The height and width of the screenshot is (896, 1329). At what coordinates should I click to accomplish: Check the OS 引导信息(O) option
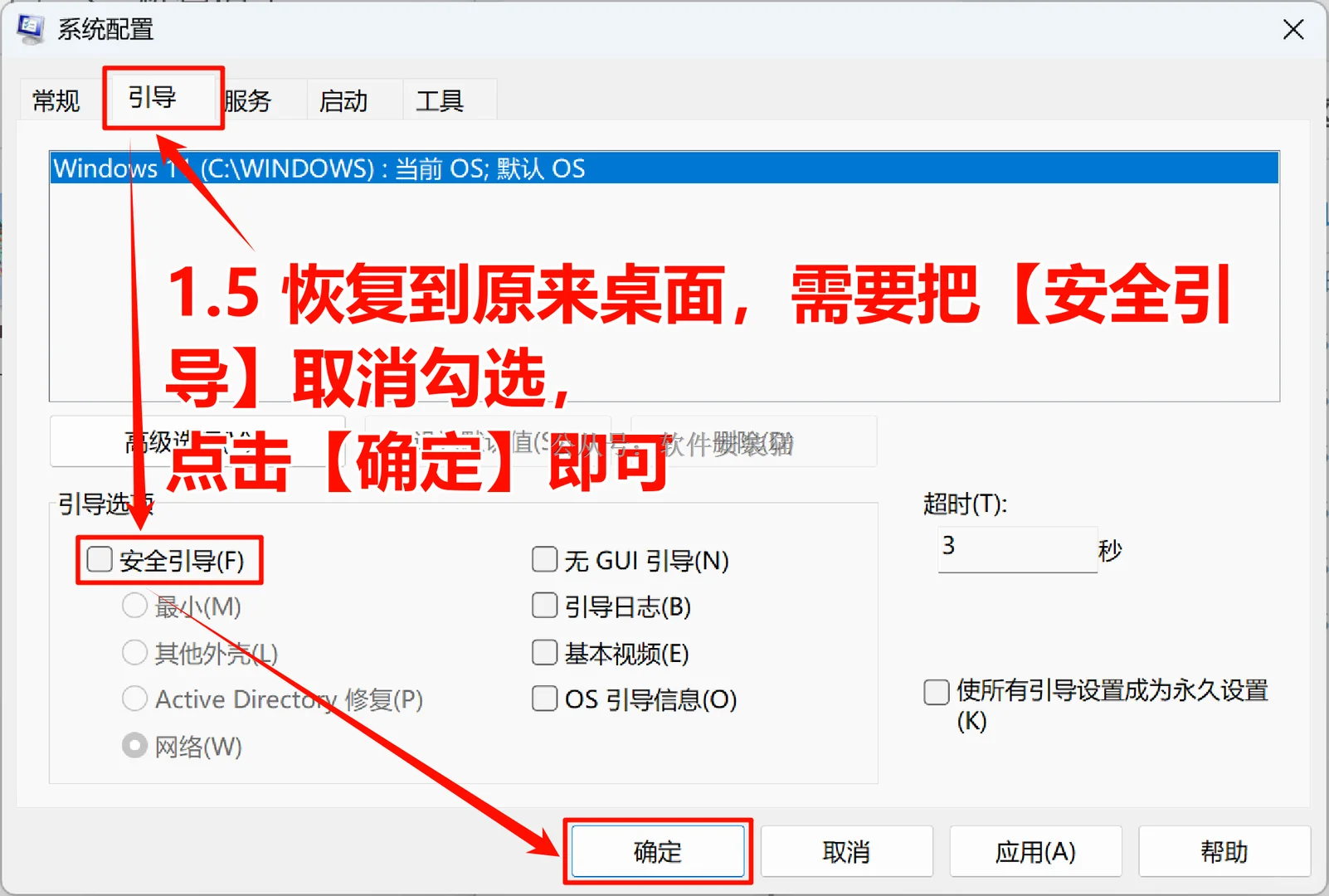pyautogui.click(x=544, y=699)
